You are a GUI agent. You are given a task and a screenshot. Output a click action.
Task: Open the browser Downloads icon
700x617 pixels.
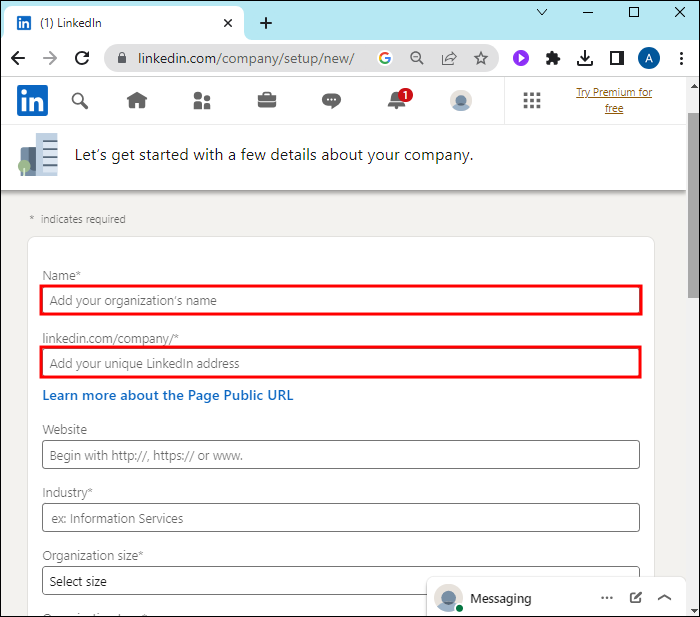coord(585,58)
